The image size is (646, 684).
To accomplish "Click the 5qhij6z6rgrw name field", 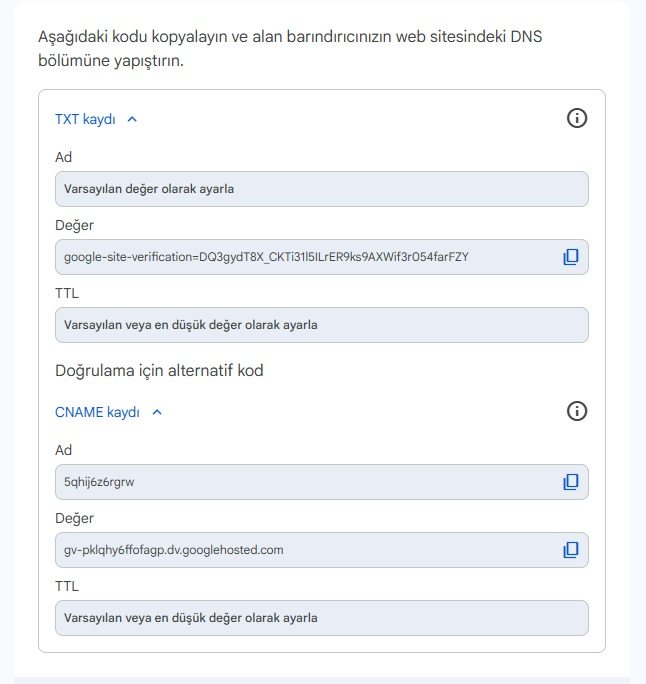I will 321,482.
